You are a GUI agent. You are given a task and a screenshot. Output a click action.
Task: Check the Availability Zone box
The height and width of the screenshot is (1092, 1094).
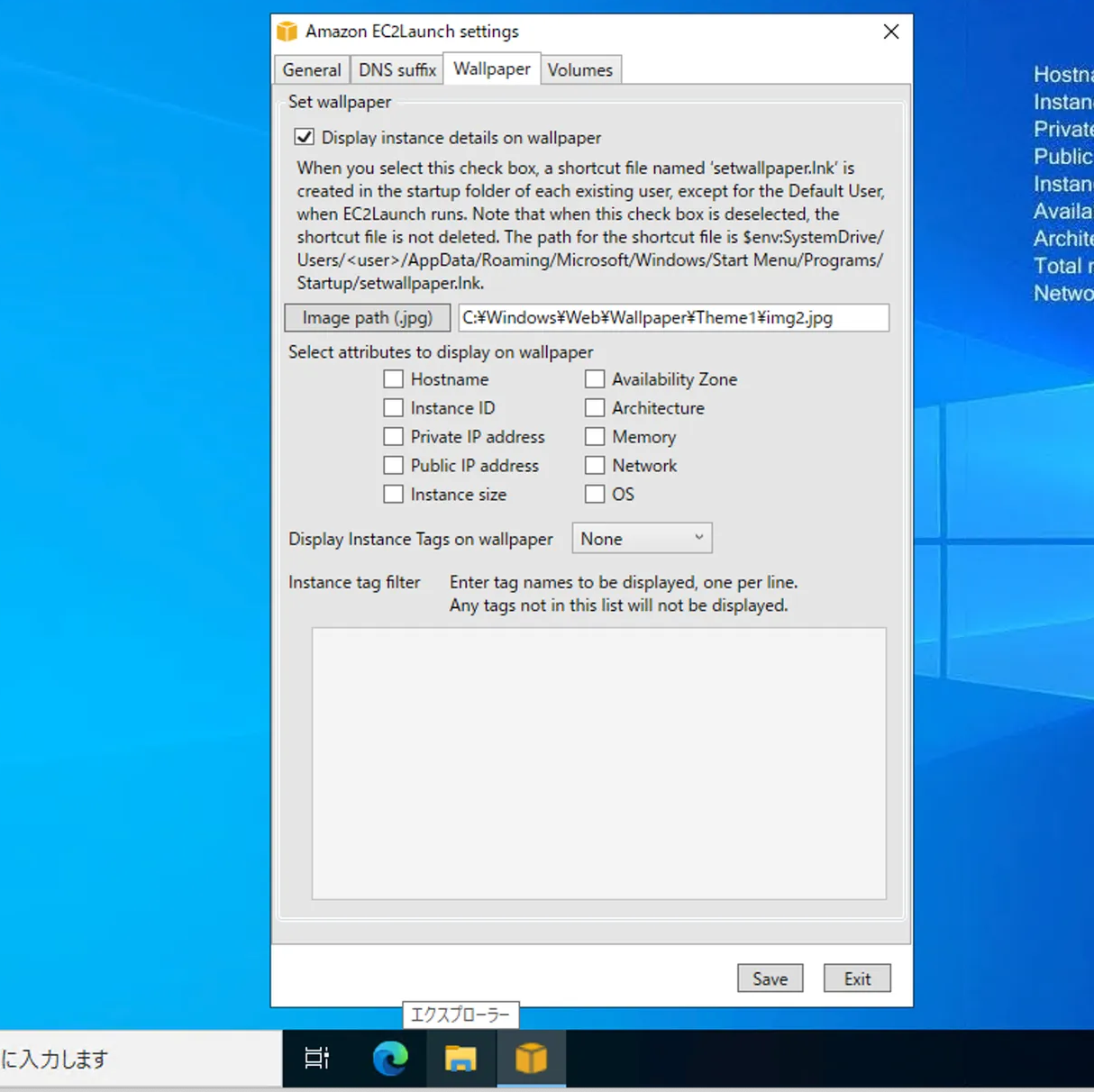coord(595,379)
